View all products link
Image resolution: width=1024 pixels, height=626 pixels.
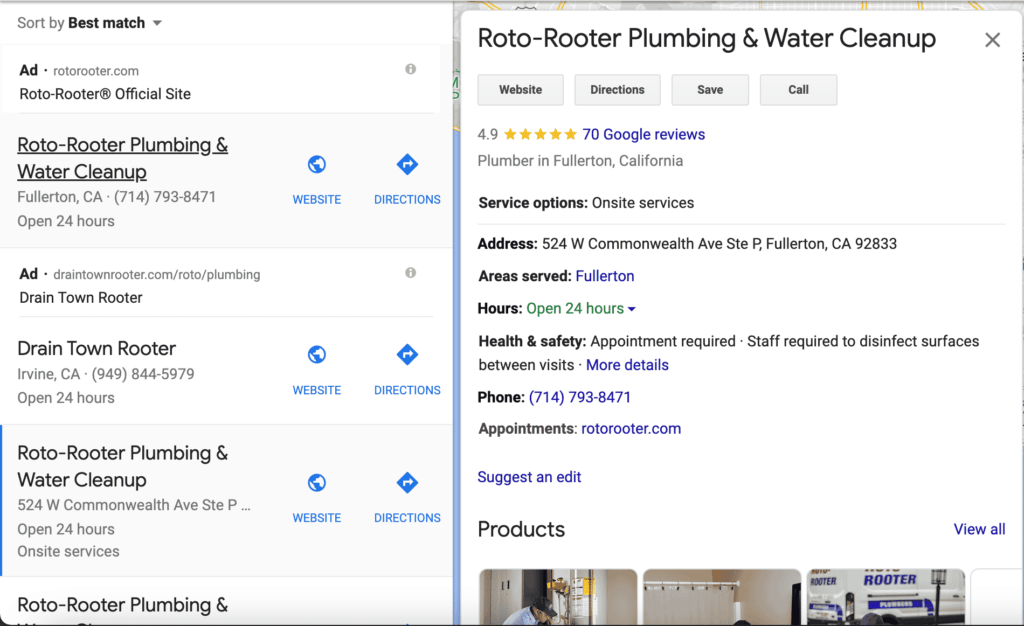(x=979, y=529)
